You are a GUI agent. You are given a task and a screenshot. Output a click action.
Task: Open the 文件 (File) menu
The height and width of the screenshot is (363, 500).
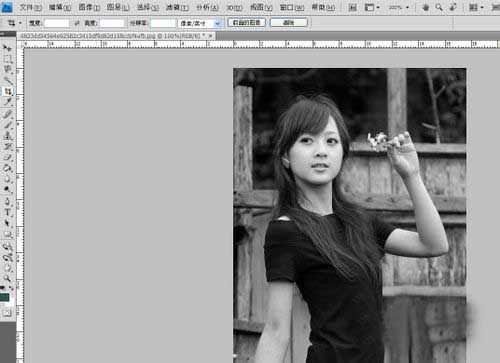(x=30, y=7)
